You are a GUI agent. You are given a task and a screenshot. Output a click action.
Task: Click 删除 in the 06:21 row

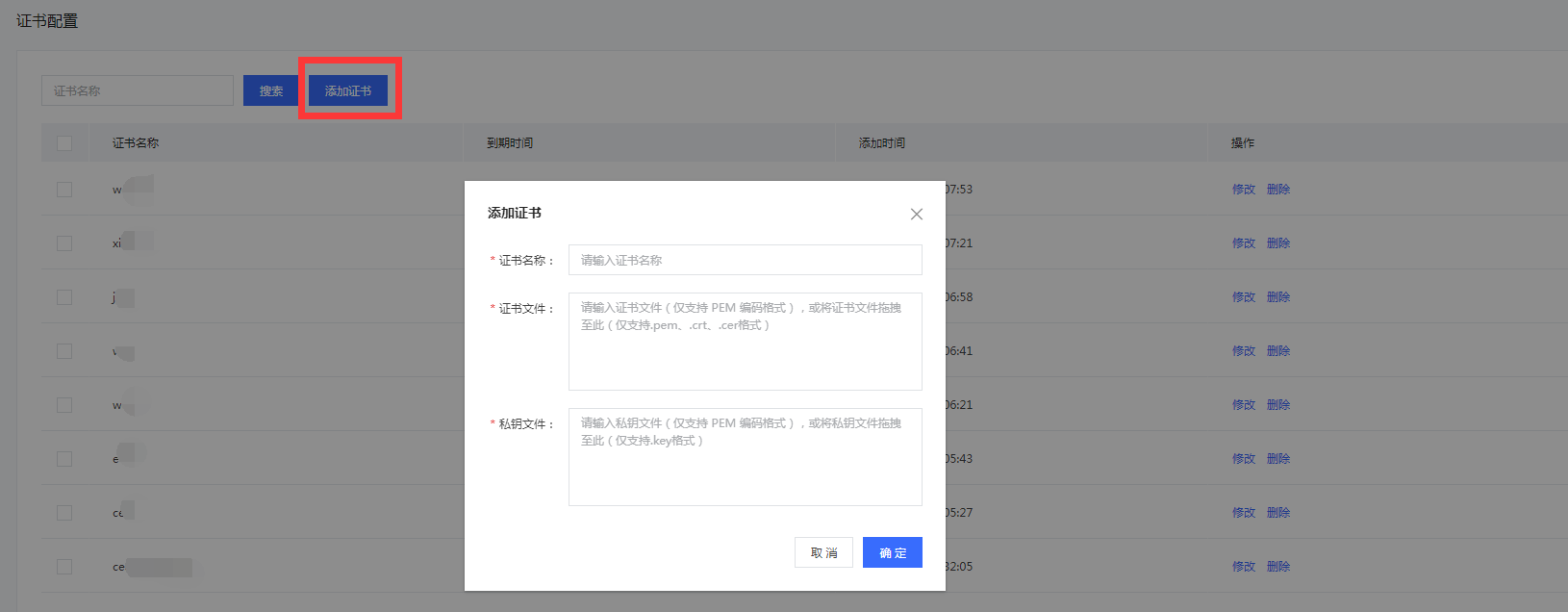[x=1278, y=405]
